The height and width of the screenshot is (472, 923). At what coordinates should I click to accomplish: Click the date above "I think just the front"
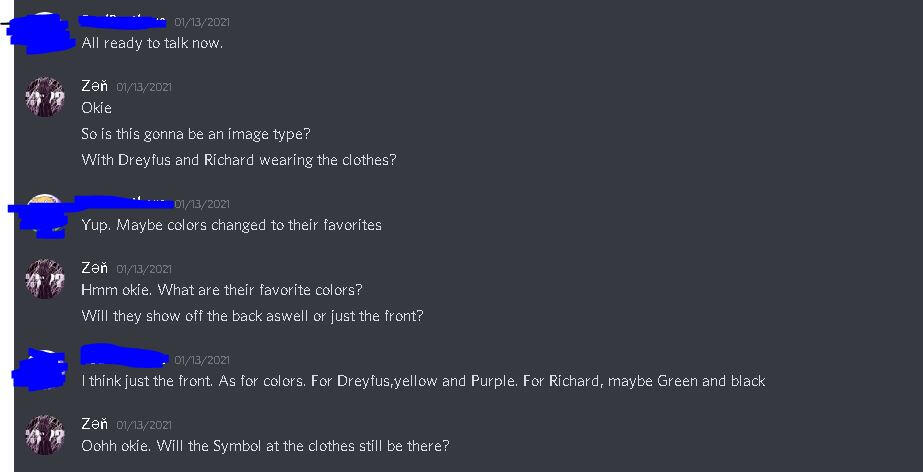coord(202,360)
